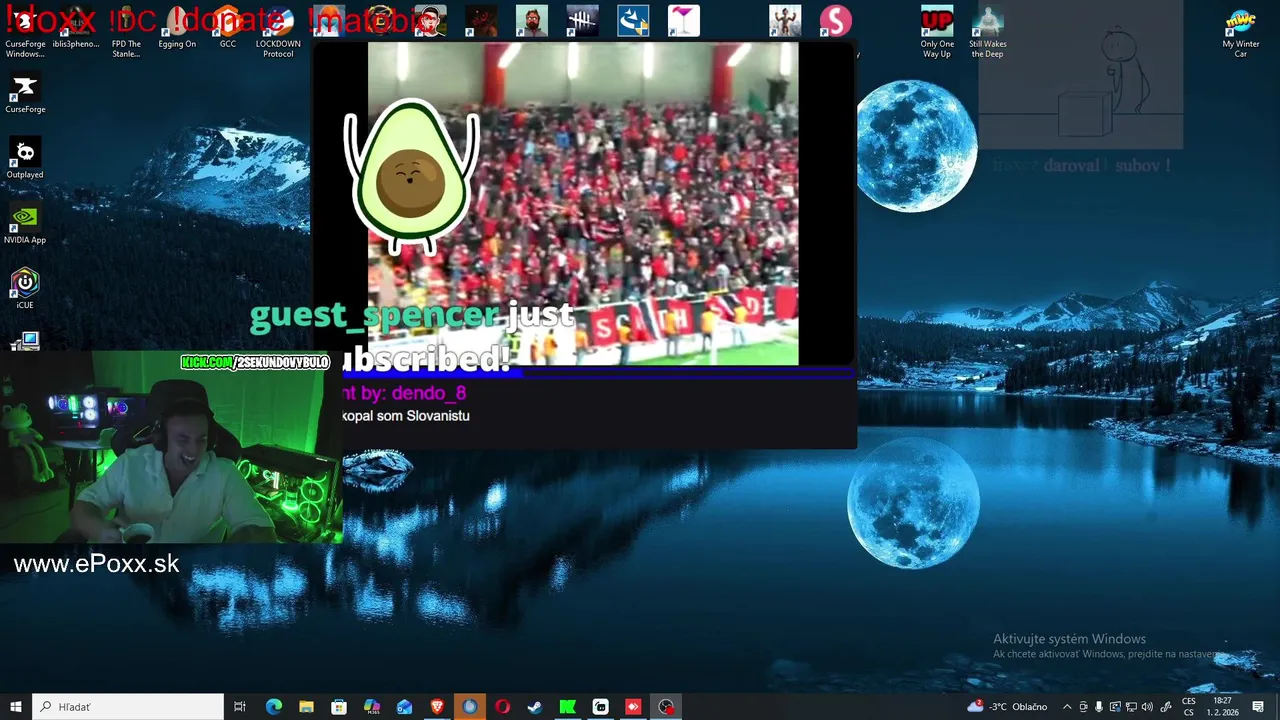The height and width of the screenshot is (720, 1280).
Task: Open the network status tray icon
Action: click(1131, 707)
